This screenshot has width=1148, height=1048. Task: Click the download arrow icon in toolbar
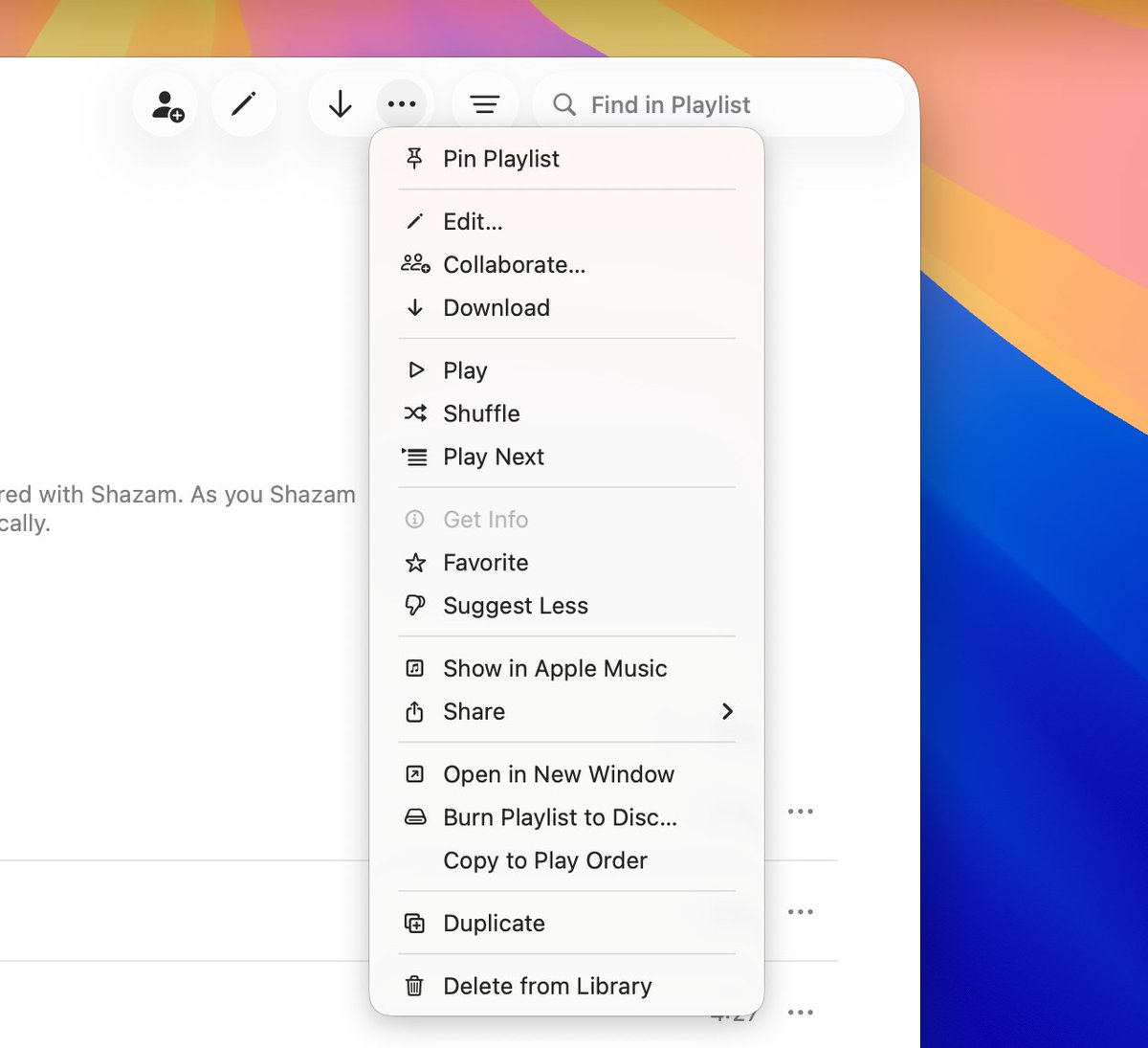point(340,104)
